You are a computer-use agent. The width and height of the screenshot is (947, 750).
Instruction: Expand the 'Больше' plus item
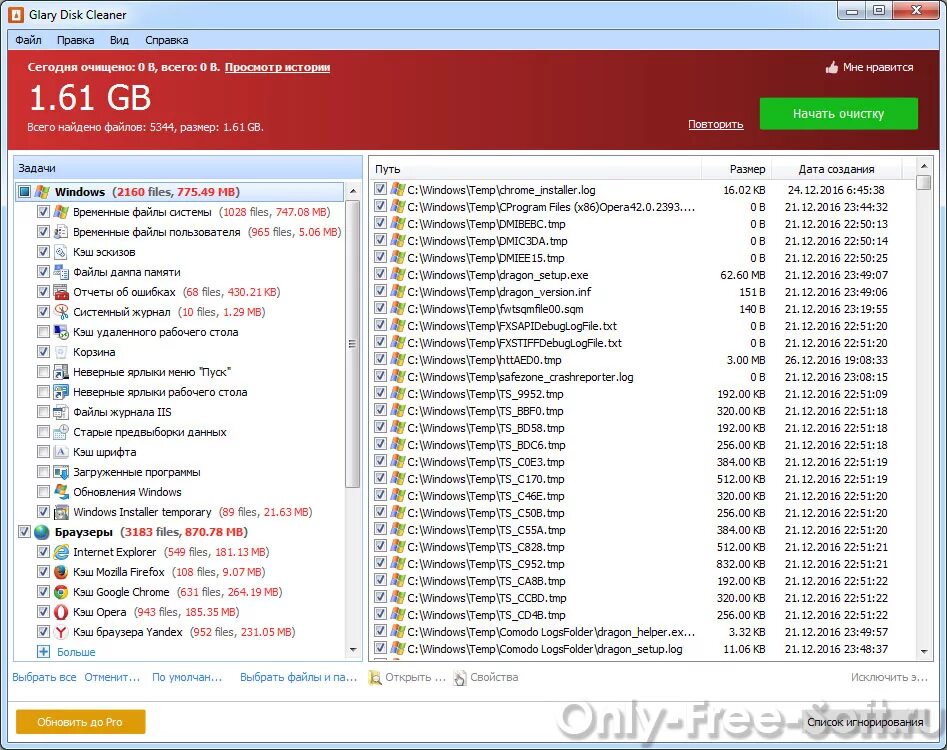pyautogui.click(x=43, y=652)
